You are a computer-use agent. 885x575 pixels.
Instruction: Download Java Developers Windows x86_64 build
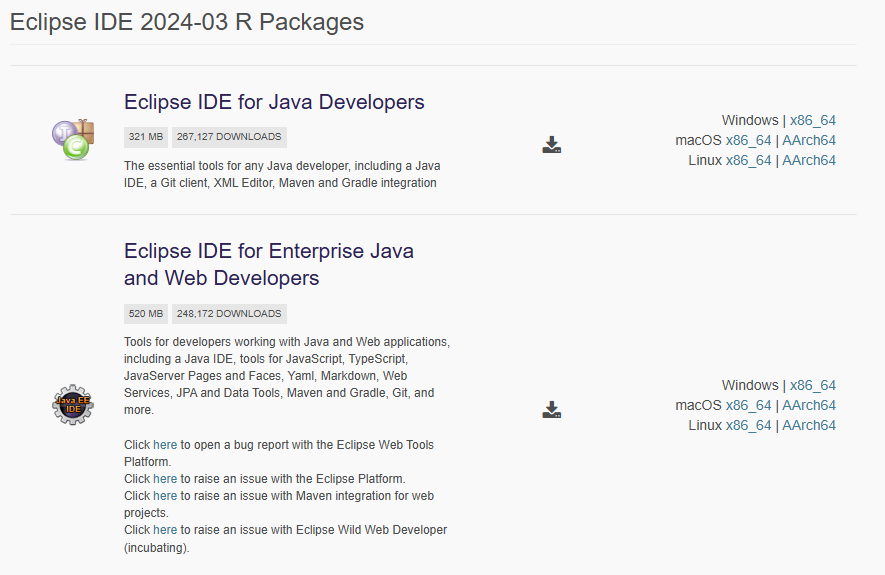coord(812,120)
